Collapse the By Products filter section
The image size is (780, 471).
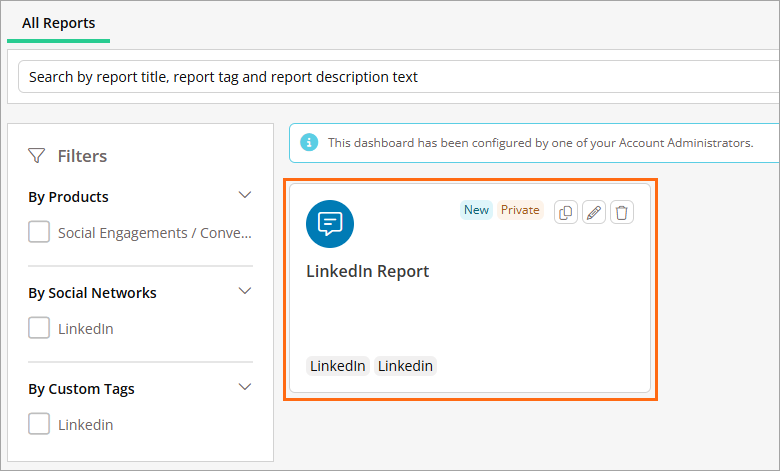pyautogui.click(x=245, y=194)
